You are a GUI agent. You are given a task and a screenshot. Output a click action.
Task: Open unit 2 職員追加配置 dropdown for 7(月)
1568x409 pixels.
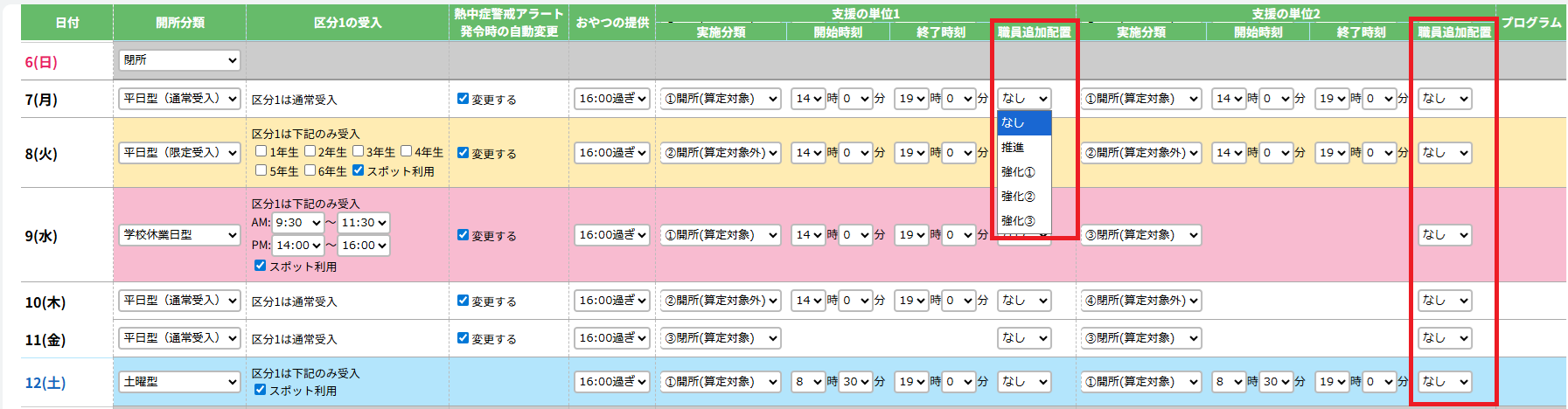coord(1444,99)
